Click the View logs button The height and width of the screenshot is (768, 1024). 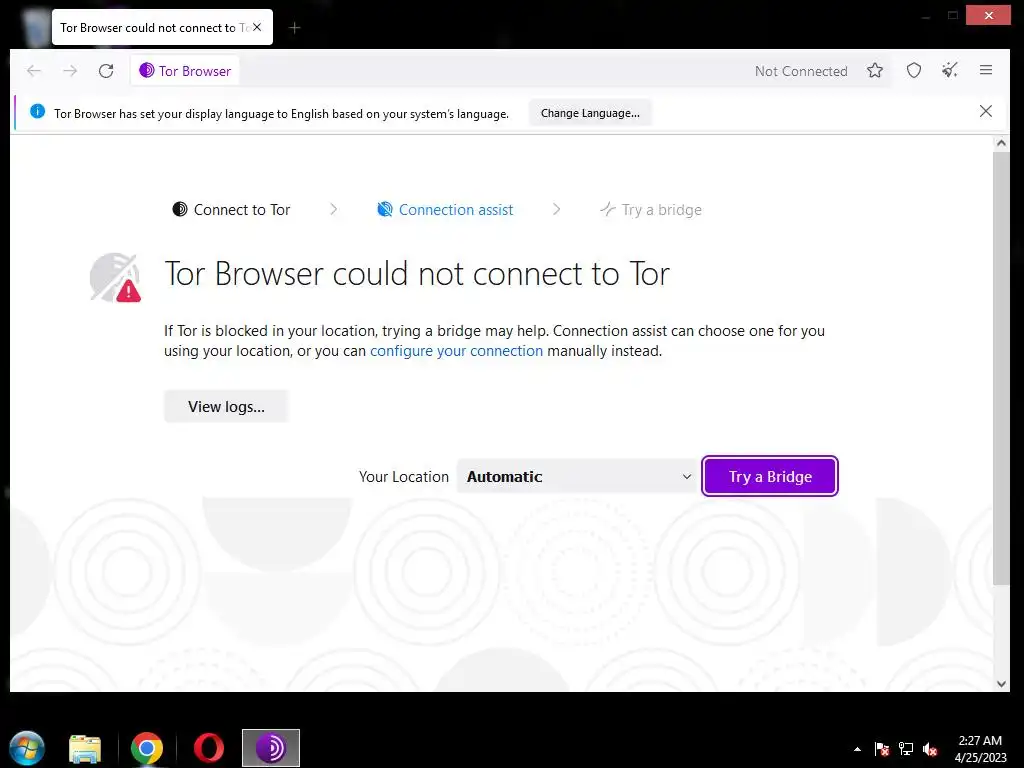tap(226, 406)
